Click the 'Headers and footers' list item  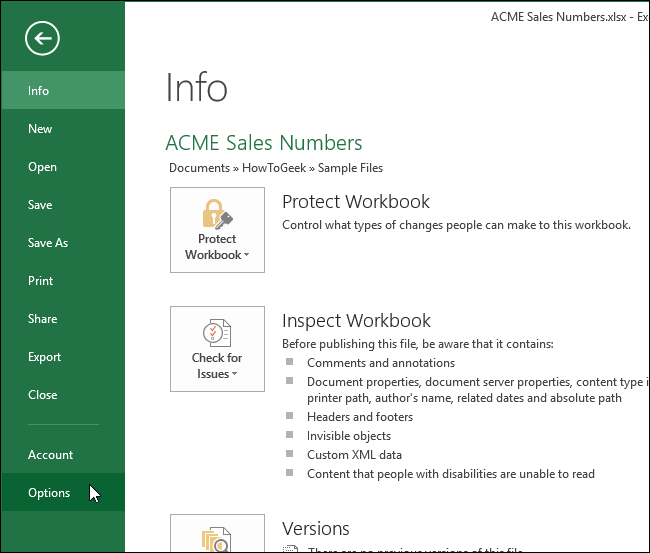coord(360,417)
